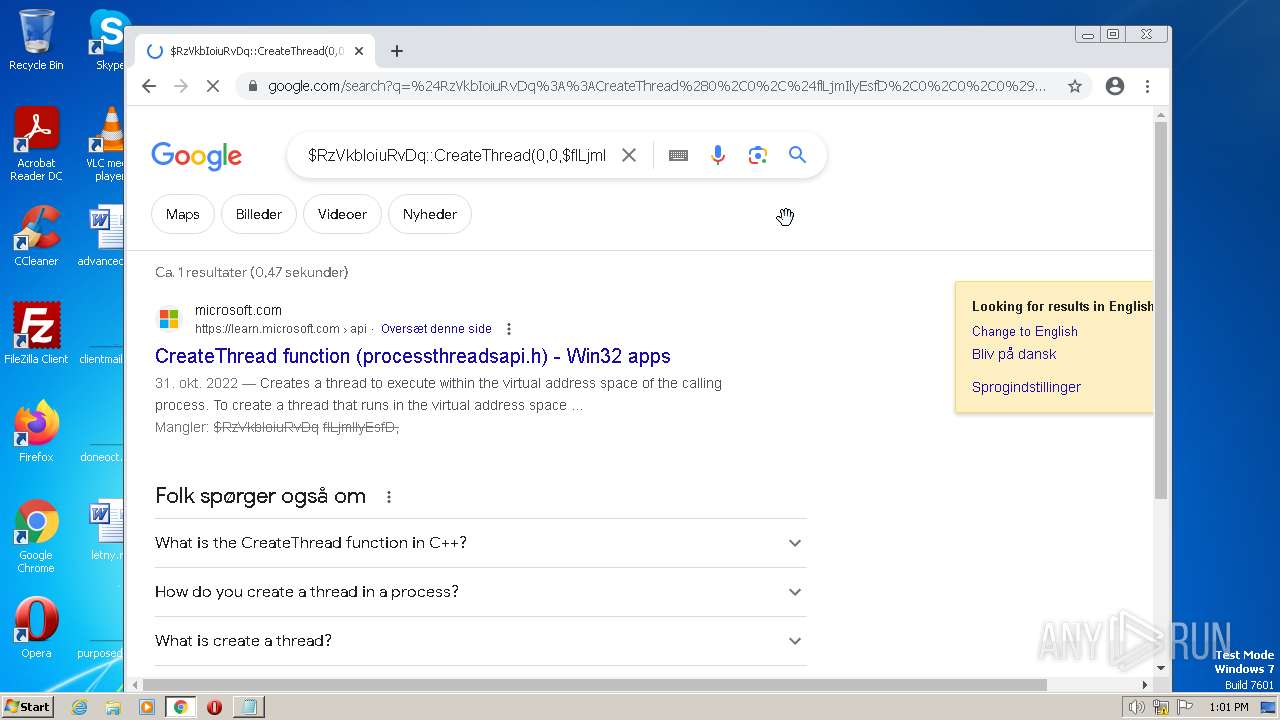The width and height of the screenshot is (1280, 720).
Task: Start voice search with microphone icon
Action: [718, 155]
